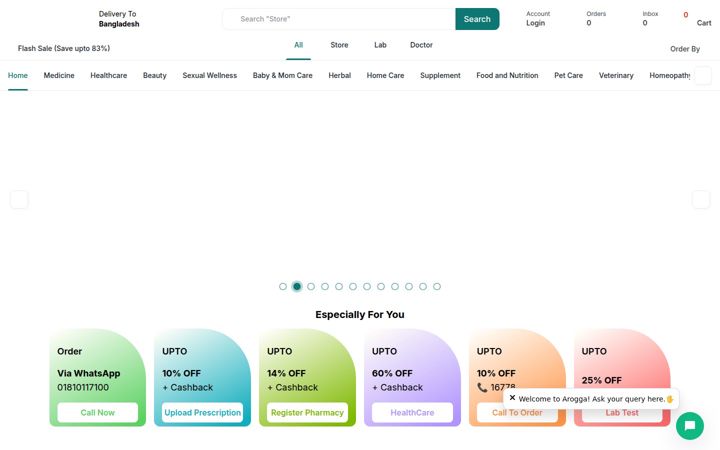Open the Order By option
Screen dimensions: 720x450
click(x=685, y=49)
